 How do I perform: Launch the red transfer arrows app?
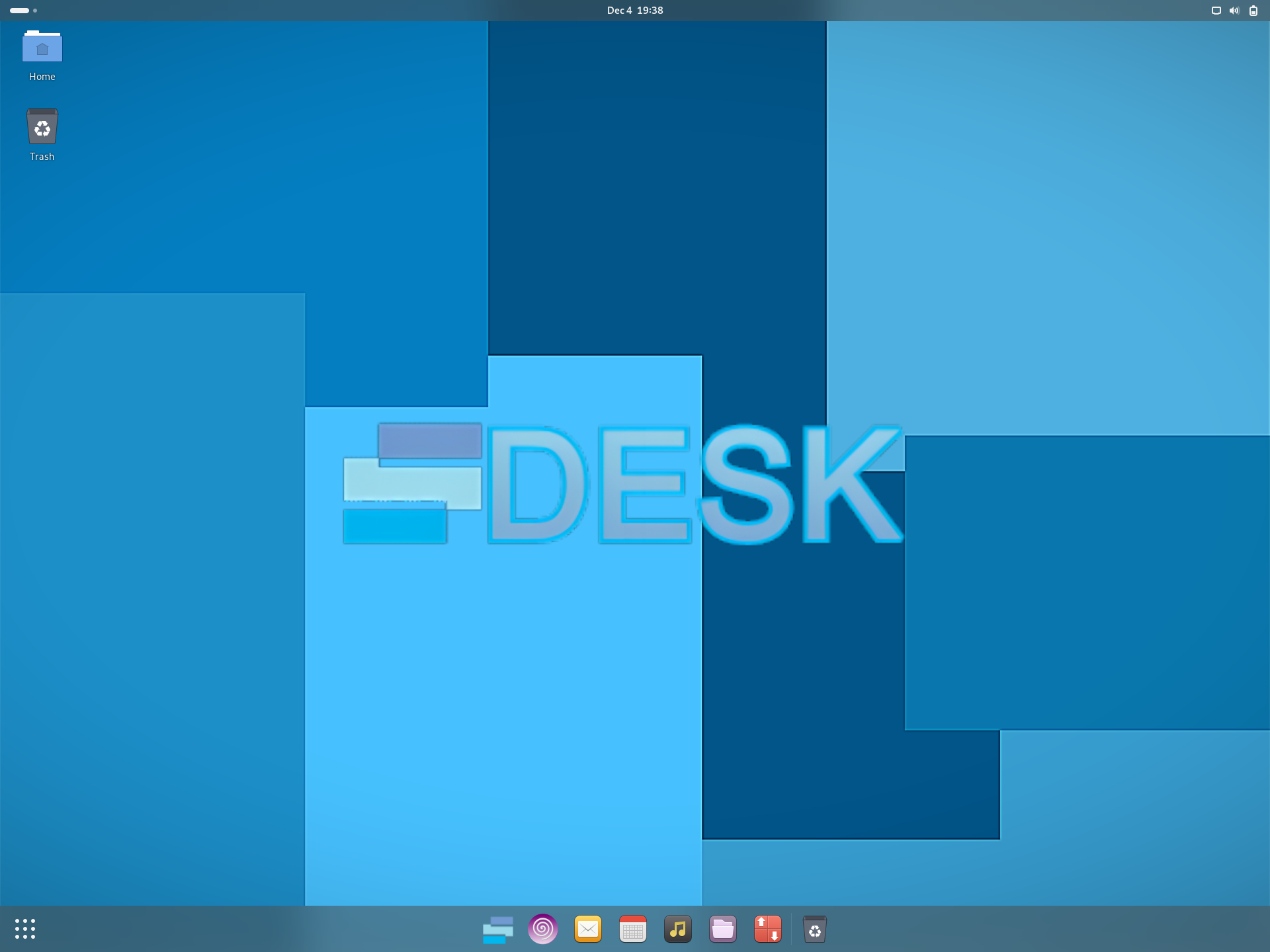tap(768, 929)
